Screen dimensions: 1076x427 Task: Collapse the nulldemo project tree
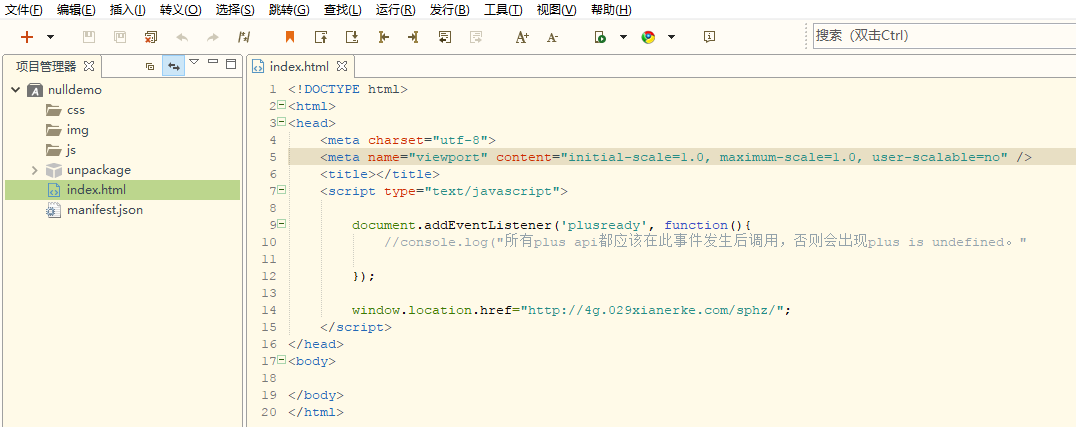[x=15, y=90]
